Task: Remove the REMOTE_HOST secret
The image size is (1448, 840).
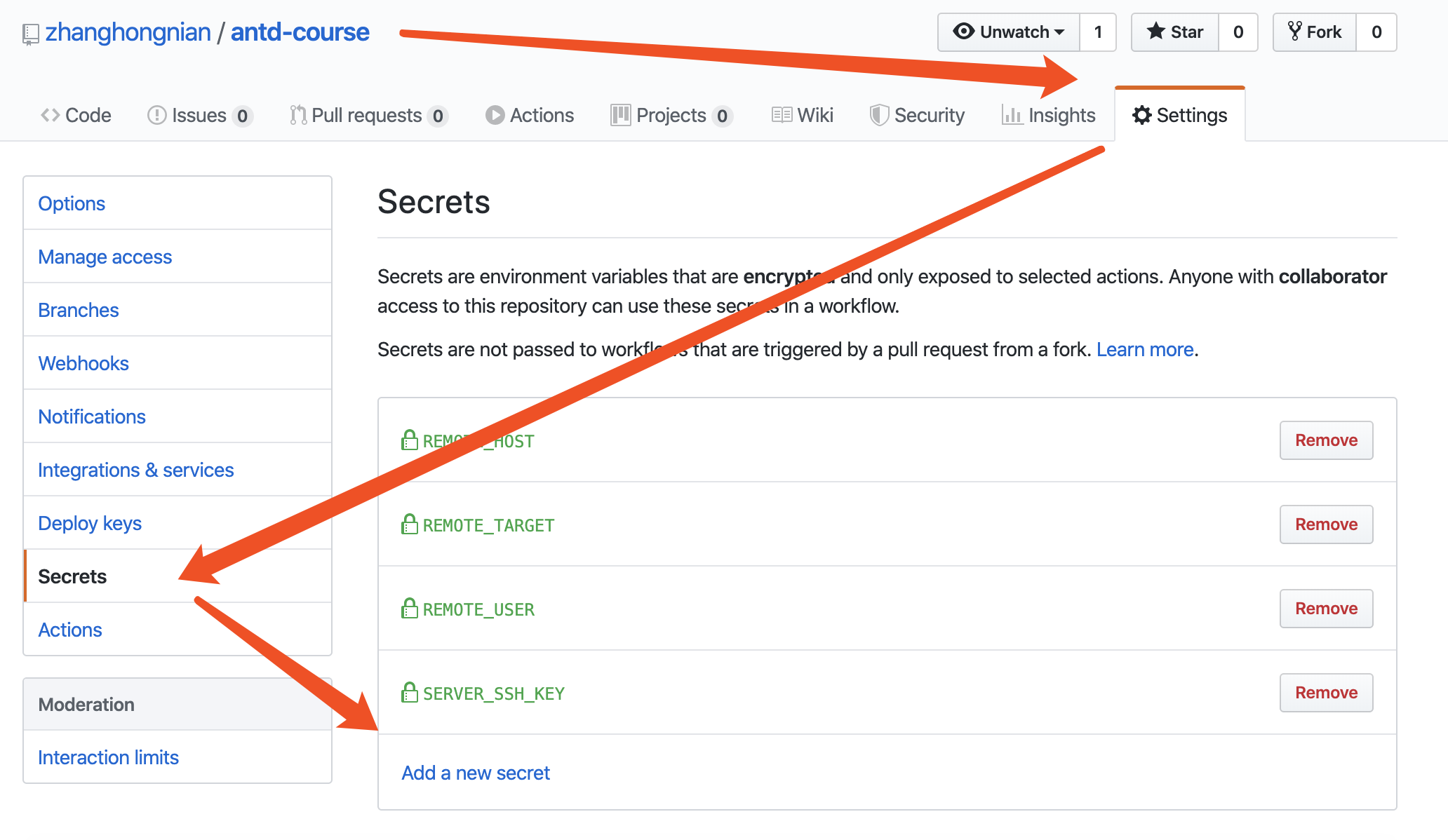Action: pyautogui.click(x=1326, y=440)
